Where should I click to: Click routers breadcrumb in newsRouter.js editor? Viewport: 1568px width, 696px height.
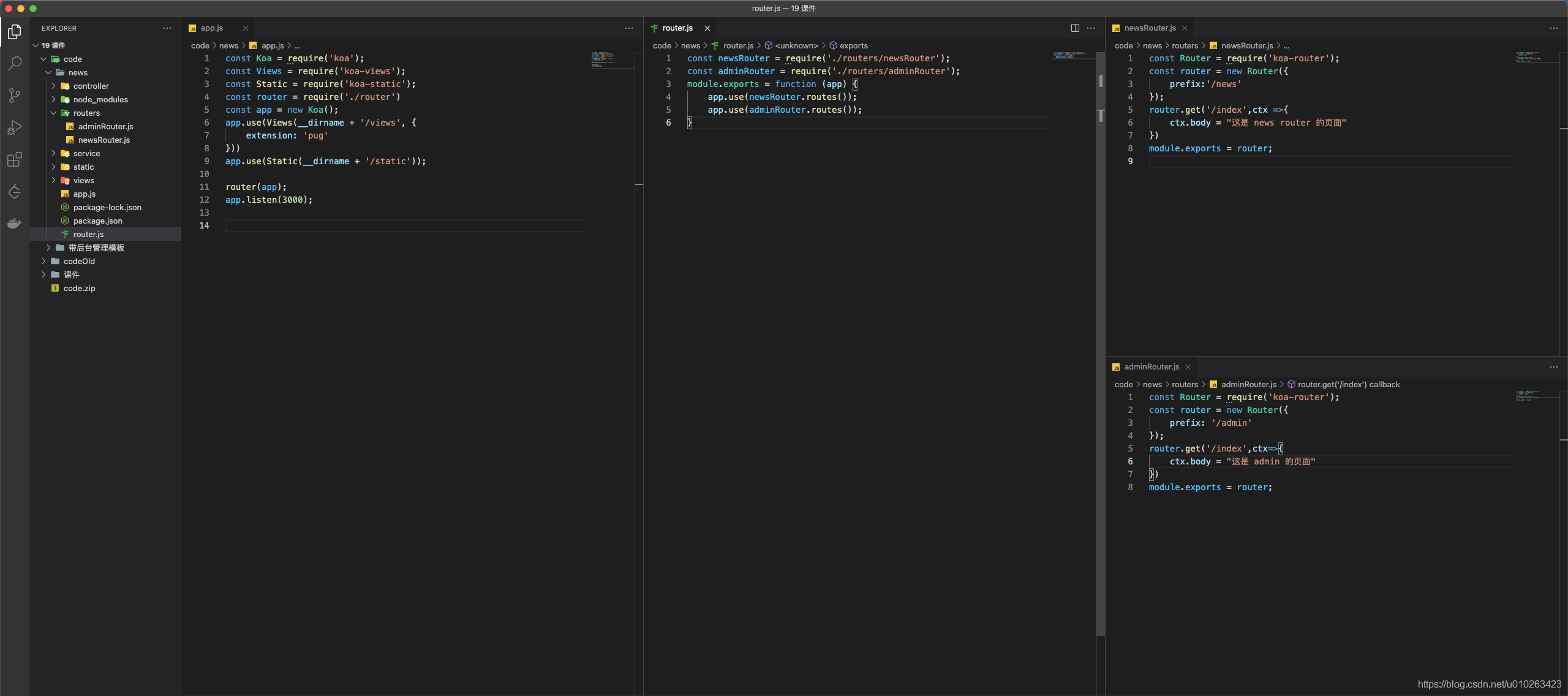(1185, 46)
